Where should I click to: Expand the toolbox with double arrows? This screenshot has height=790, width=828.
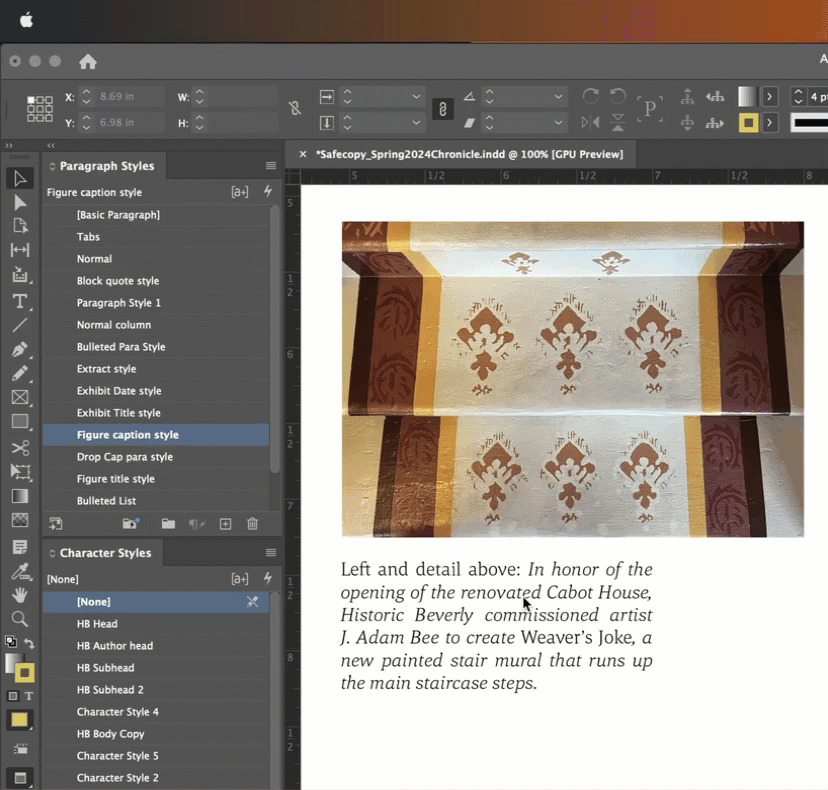(9, 145)
